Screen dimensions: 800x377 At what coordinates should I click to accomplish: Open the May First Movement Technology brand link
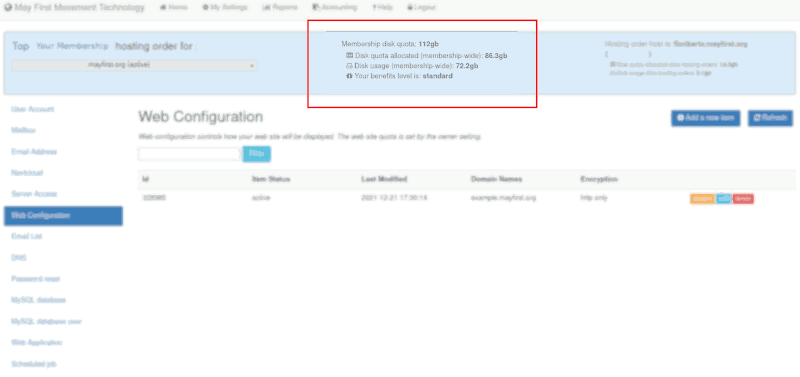click(74, 8)
